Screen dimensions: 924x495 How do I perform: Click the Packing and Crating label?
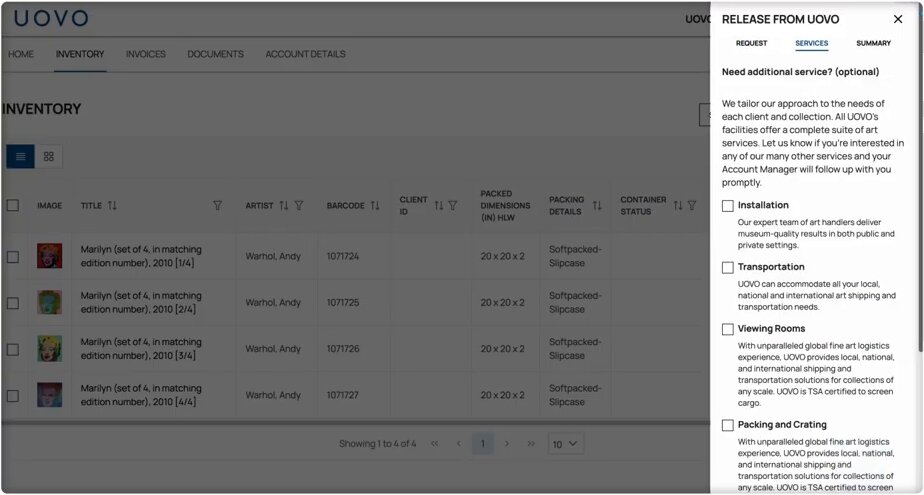pyautogui.click(x=782, y=425)
